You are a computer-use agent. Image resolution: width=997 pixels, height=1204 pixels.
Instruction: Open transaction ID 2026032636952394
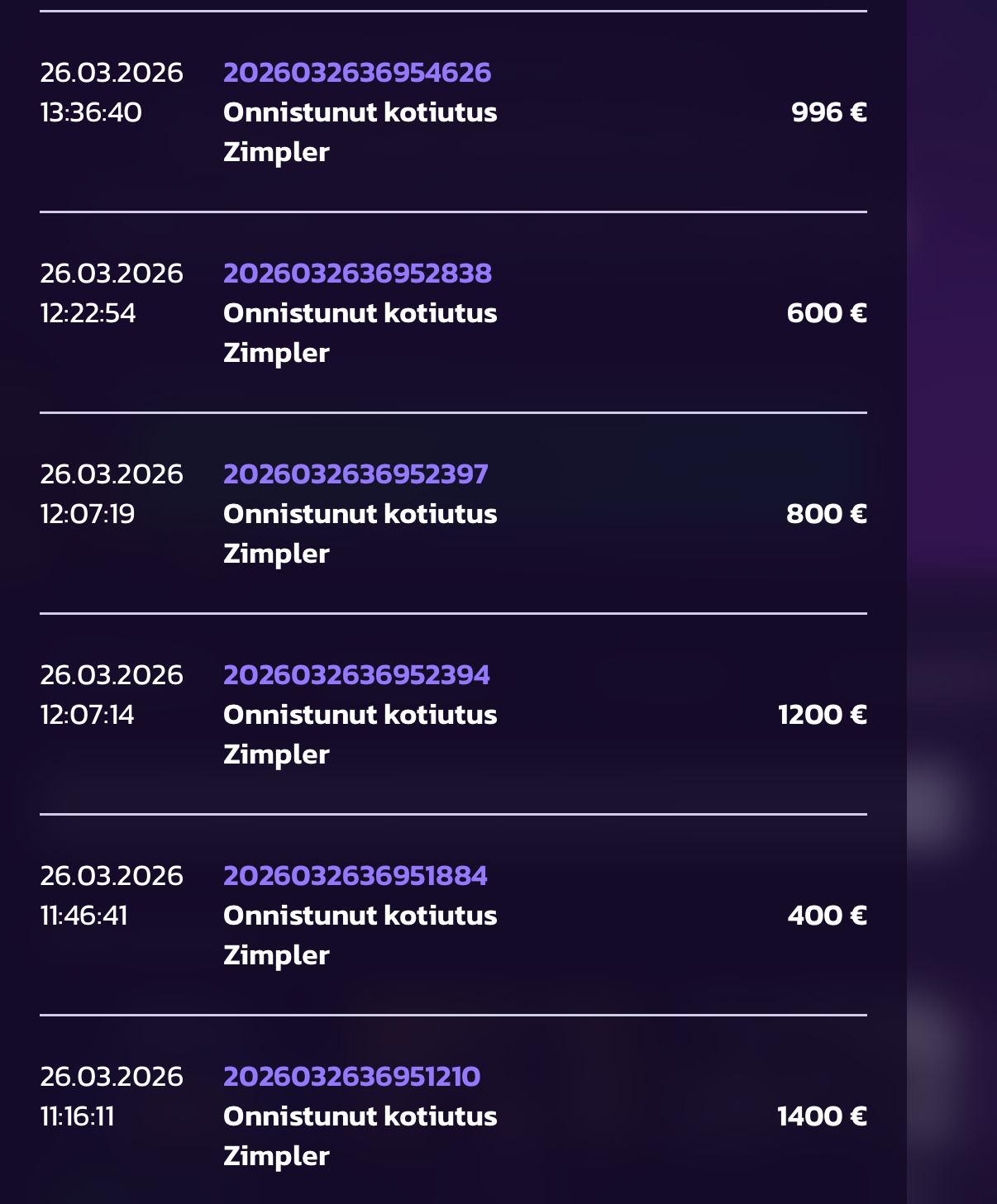click(x=356, y=675)
